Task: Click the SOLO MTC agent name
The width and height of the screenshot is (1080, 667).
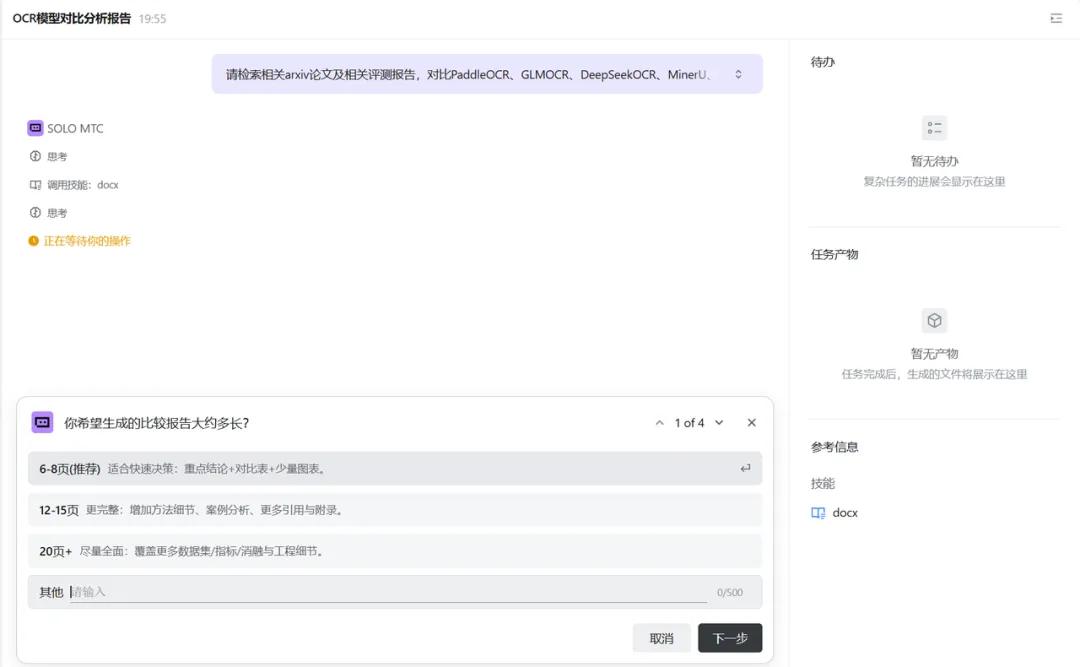Action: pos(75,128)
